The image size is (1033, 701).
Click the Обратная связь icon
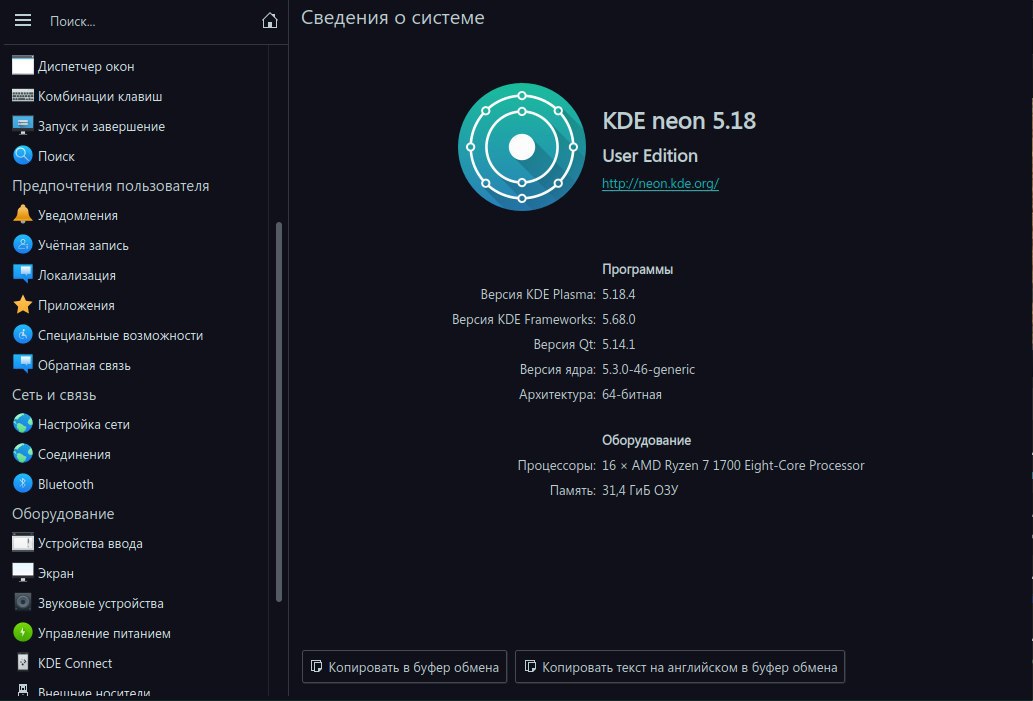tap(22, 365)
